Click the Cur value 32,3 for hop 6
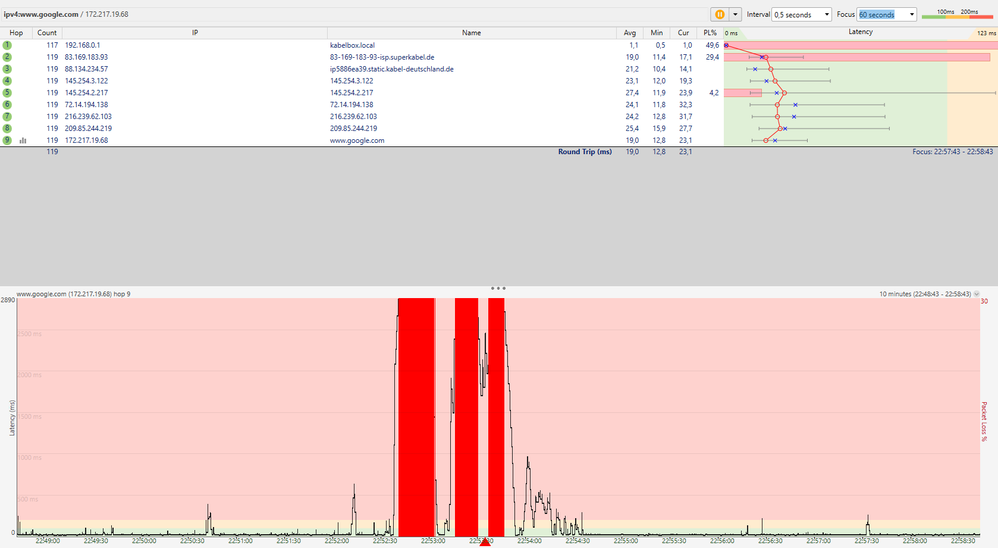Viewport: 998px width, 548px height. coord(685,104)
